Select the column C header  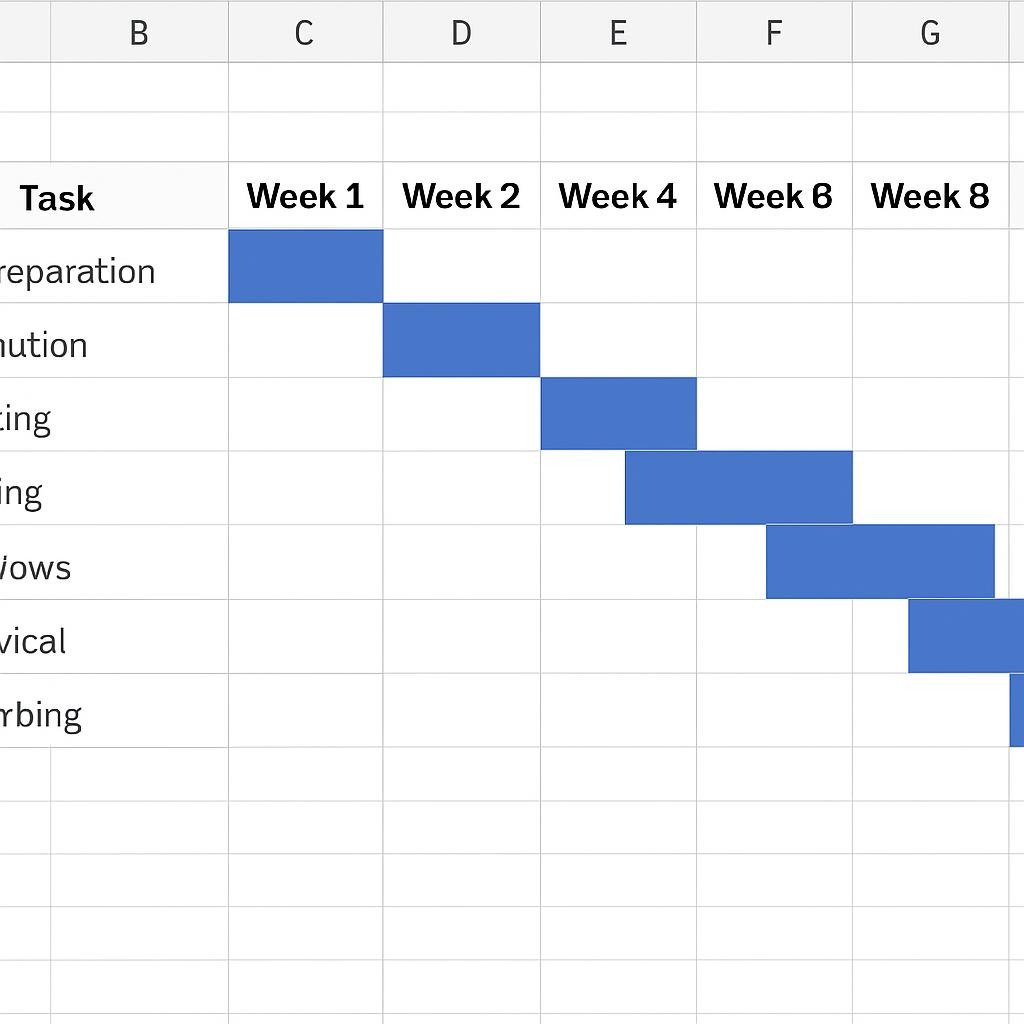coord(304,32)
